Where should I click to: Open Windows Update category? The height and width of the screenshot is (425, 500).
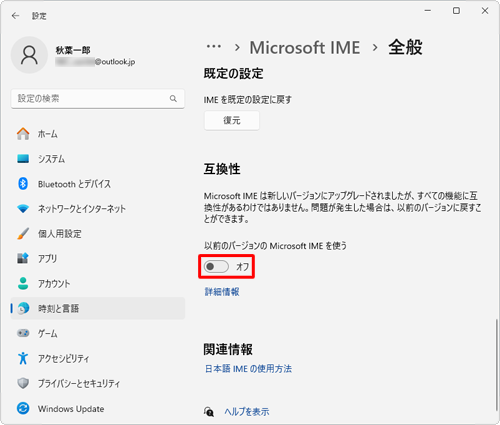[98, 408]
